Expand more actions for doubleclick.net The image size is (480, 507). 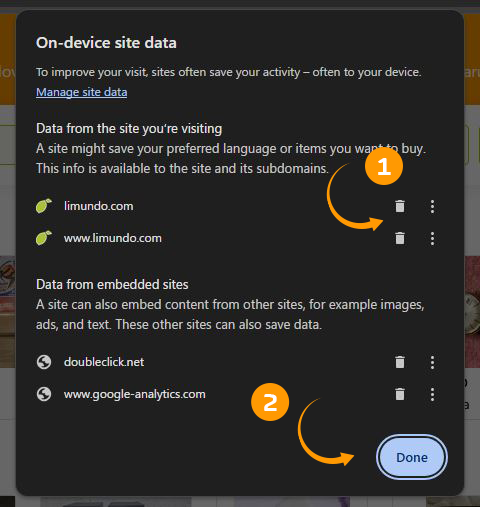[432, 362]
